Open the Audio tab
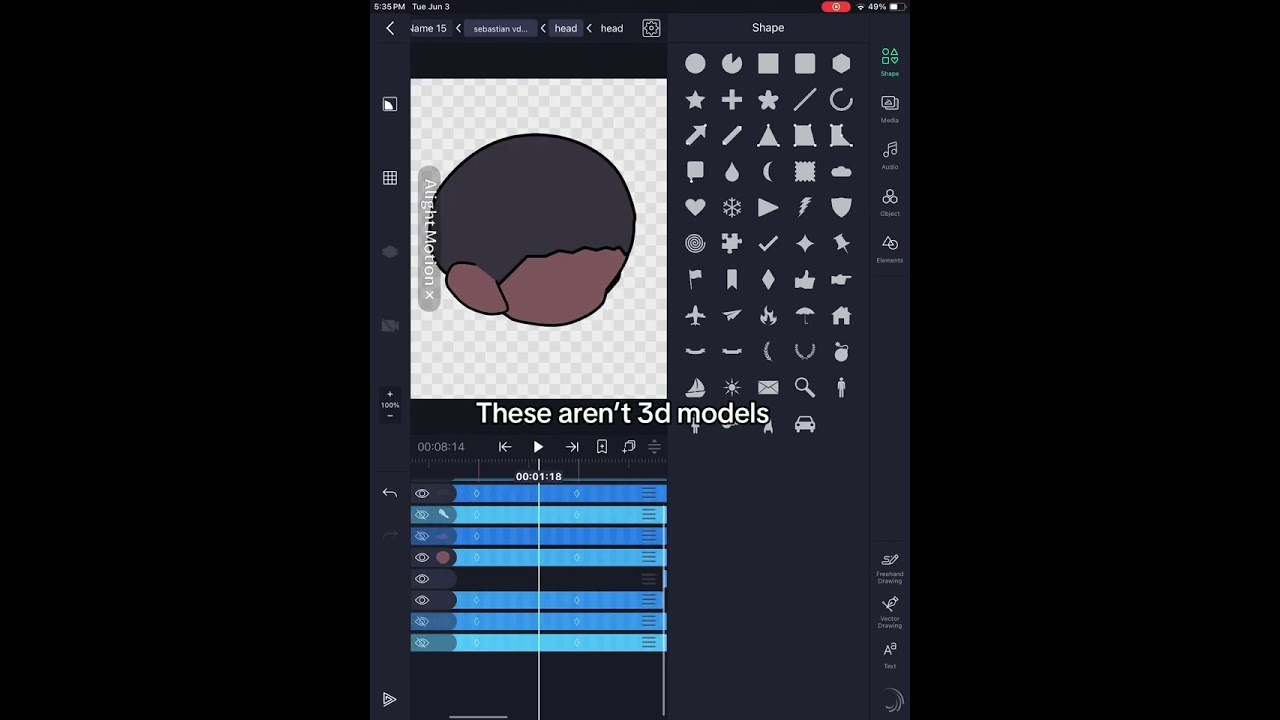The image size is (1280, 720). click(890, 156)
